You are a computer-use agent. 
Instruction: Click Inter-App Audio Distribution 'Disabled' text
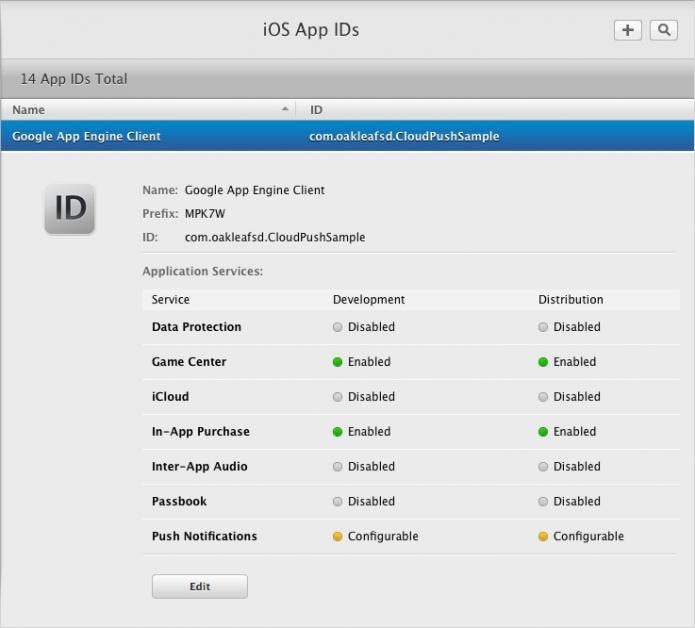[x=577, y=467]
